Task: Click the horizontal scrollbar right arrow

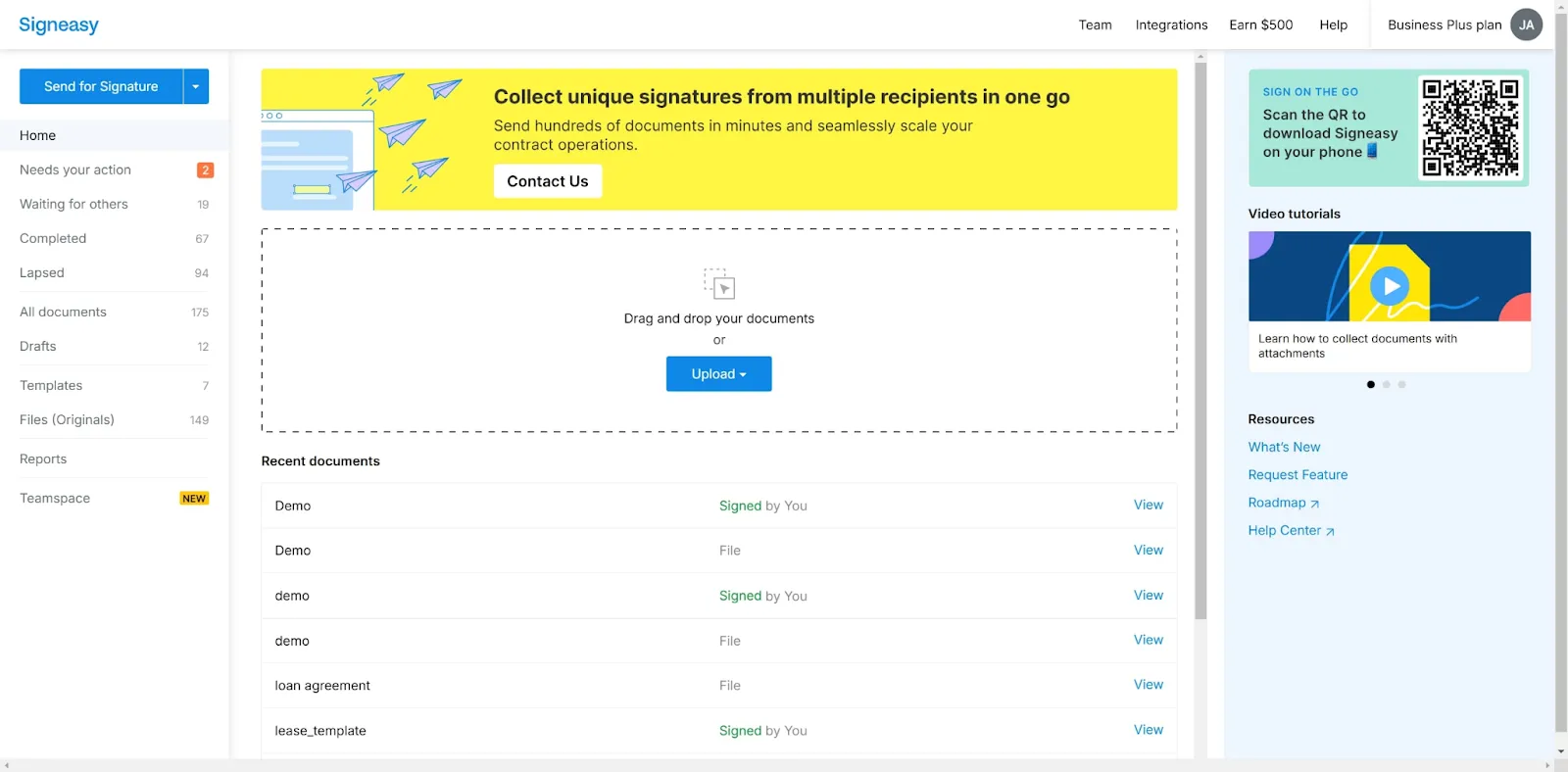Action: (x=1547, y=765)
